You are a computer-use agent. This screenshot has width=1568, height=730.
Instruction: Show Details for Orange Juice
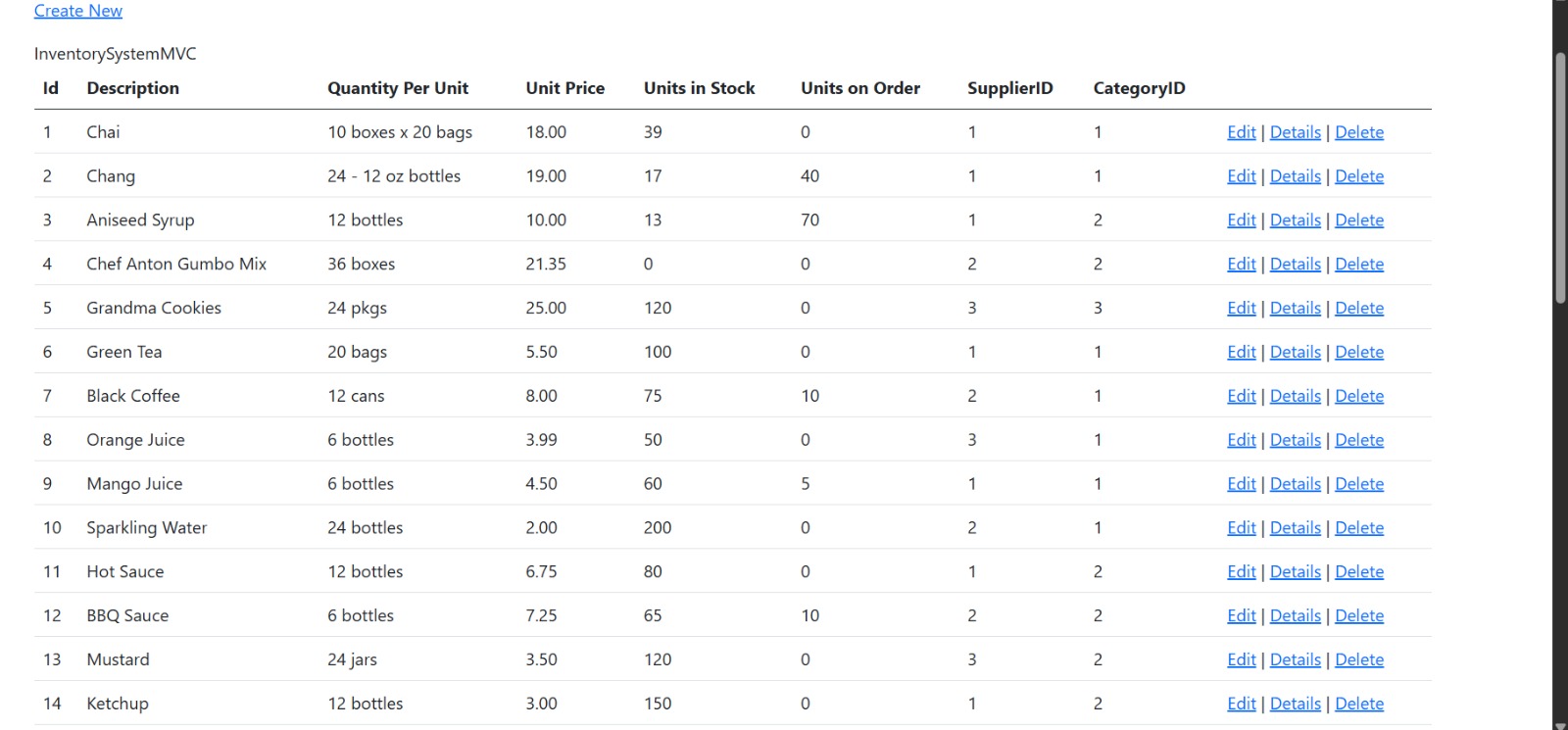(1295, 439)
